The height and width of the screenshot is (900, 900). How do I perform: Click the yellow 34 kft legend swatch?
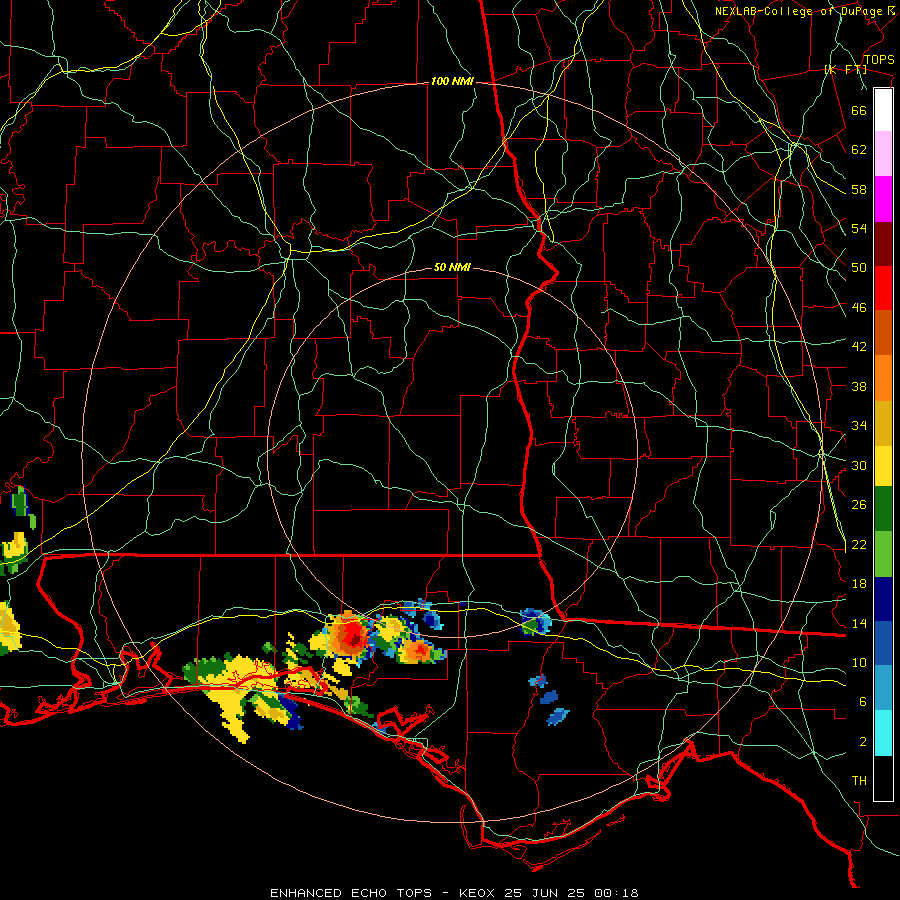[x=883, y=465]
